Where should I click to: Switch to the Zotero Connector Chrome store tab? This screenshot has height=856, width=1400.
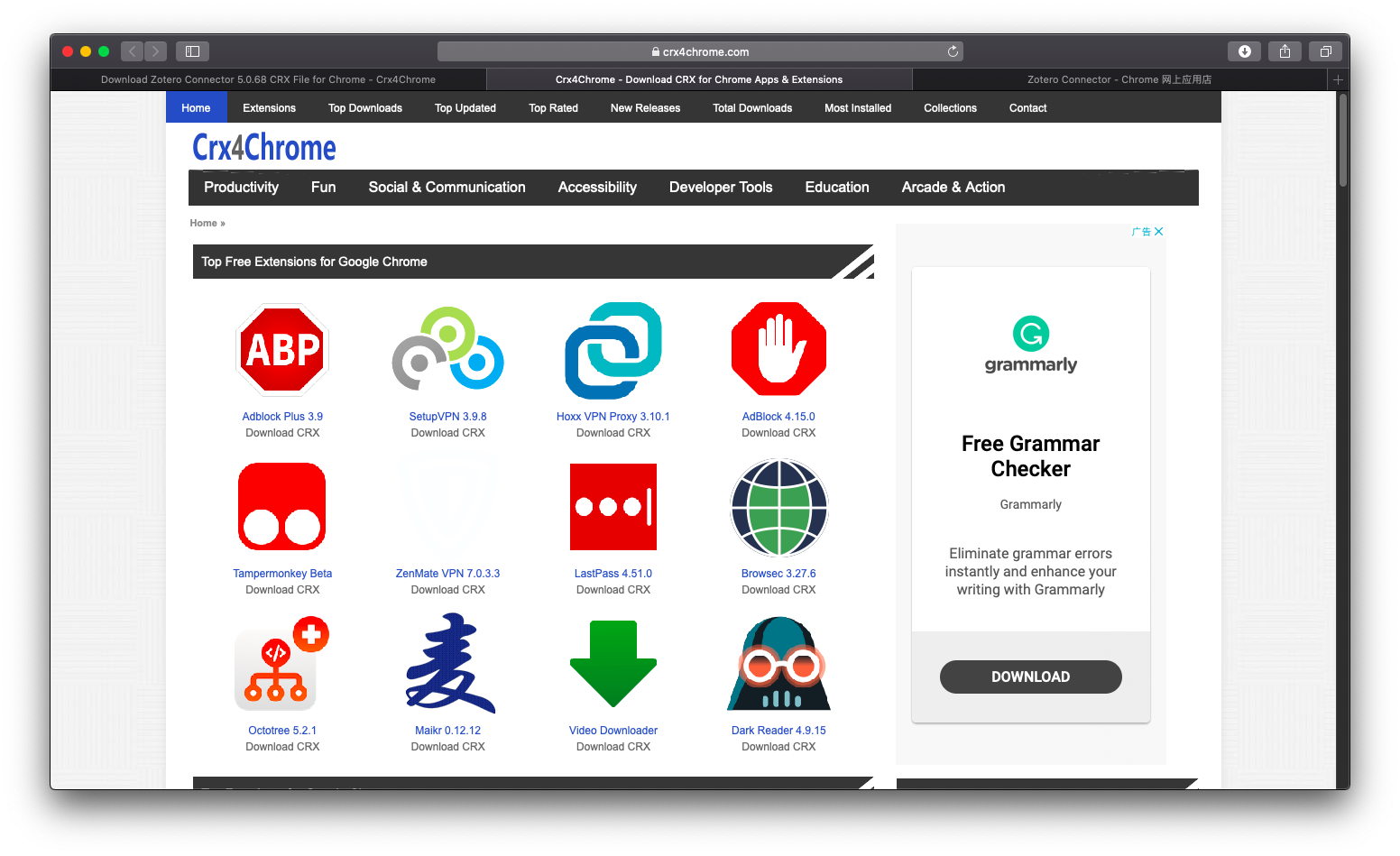[x=1119, y=79]
